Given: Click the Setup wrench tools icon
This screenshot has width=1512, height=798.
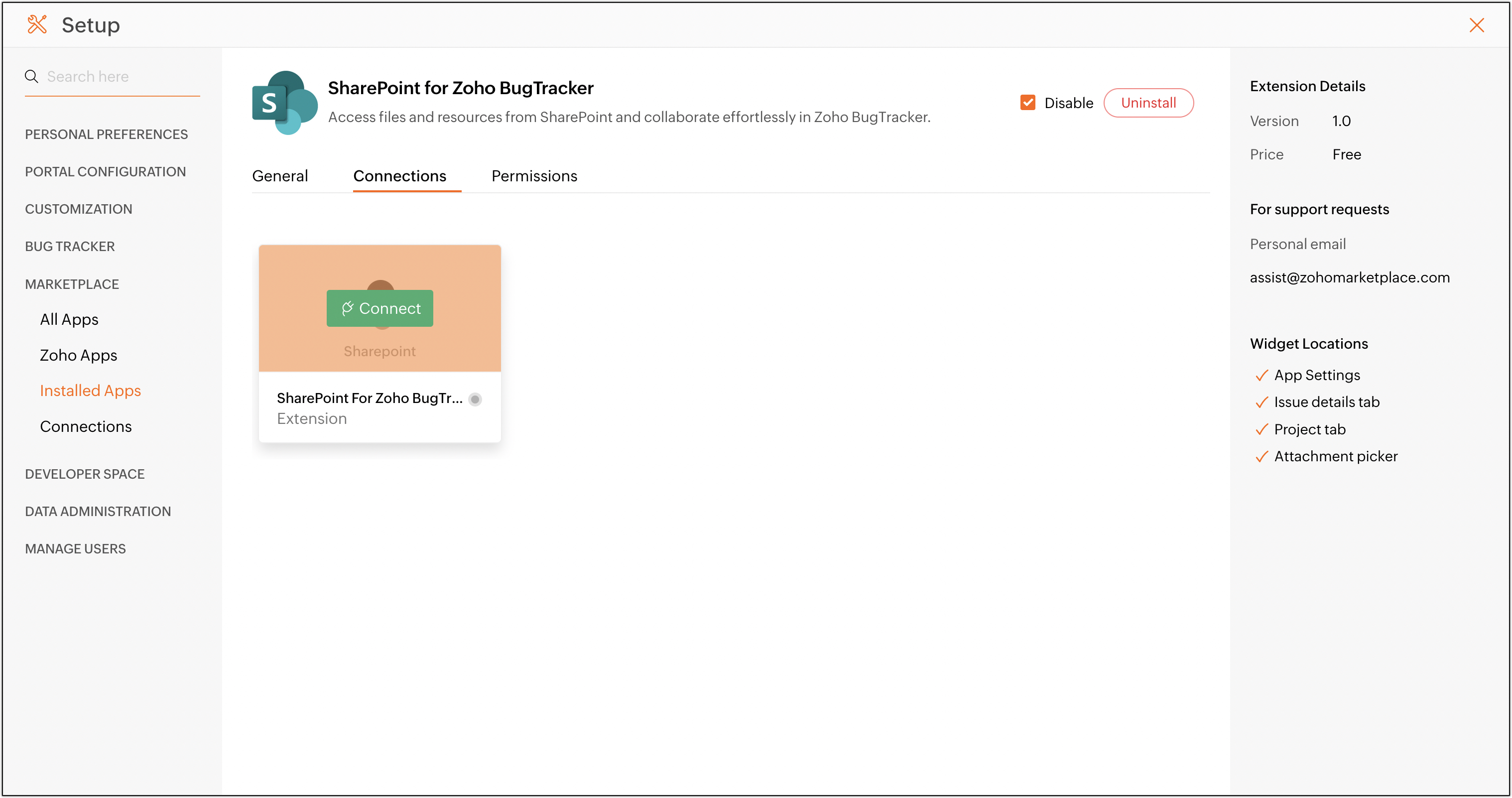Looking at the screenshot, I should click(x=37, y=25).
